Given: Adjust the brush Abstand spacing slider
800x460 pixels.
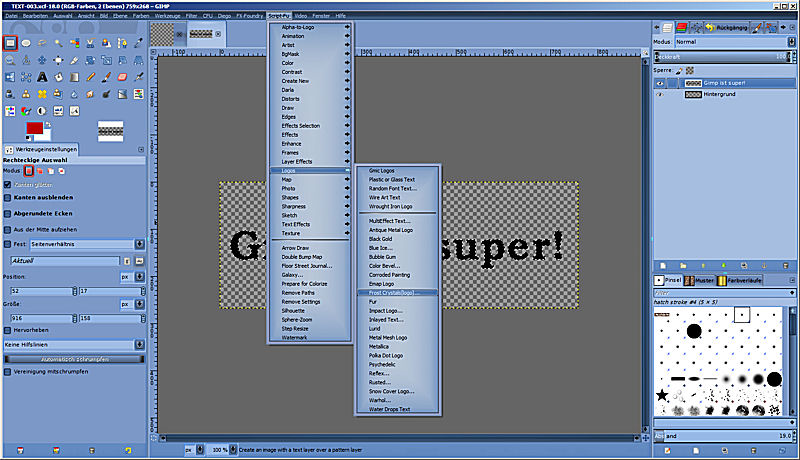Looking at the screenshot, I should click(723, 436).
